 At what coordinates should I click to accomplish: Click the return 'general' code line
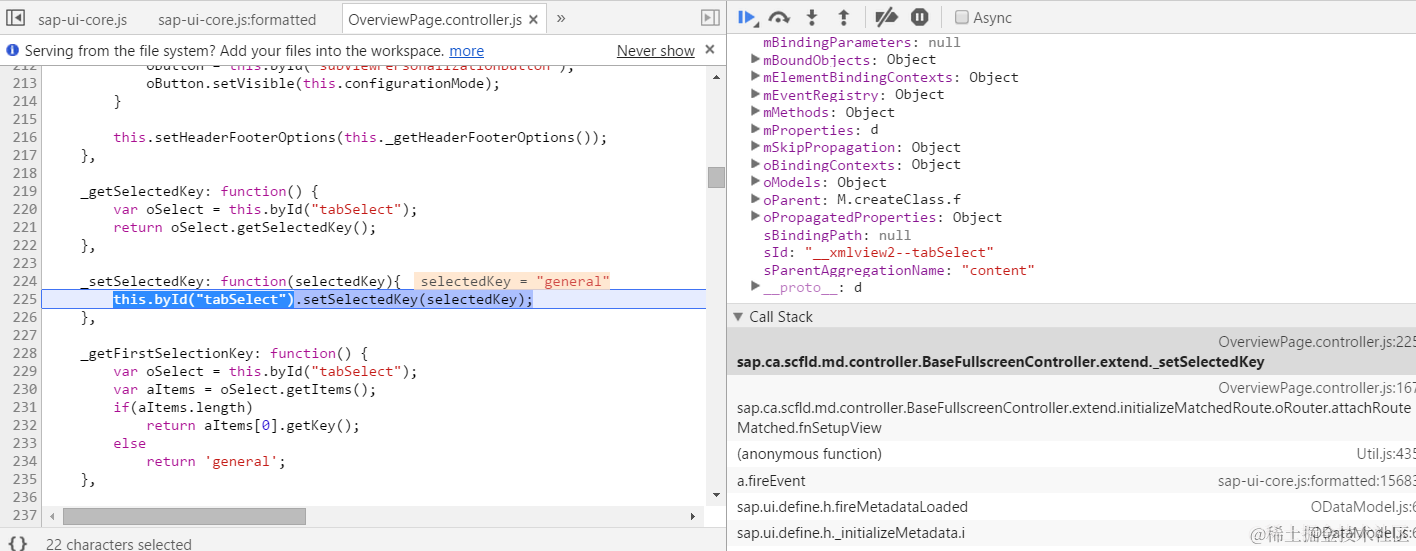point(216,461)
